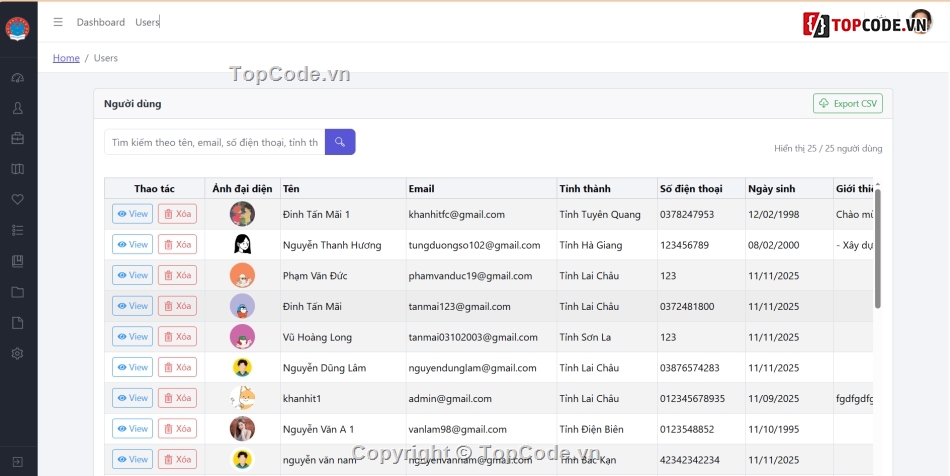Open the user profile icon in sidebar
Viewport: 950px width, 476px height.
[18, 108]
